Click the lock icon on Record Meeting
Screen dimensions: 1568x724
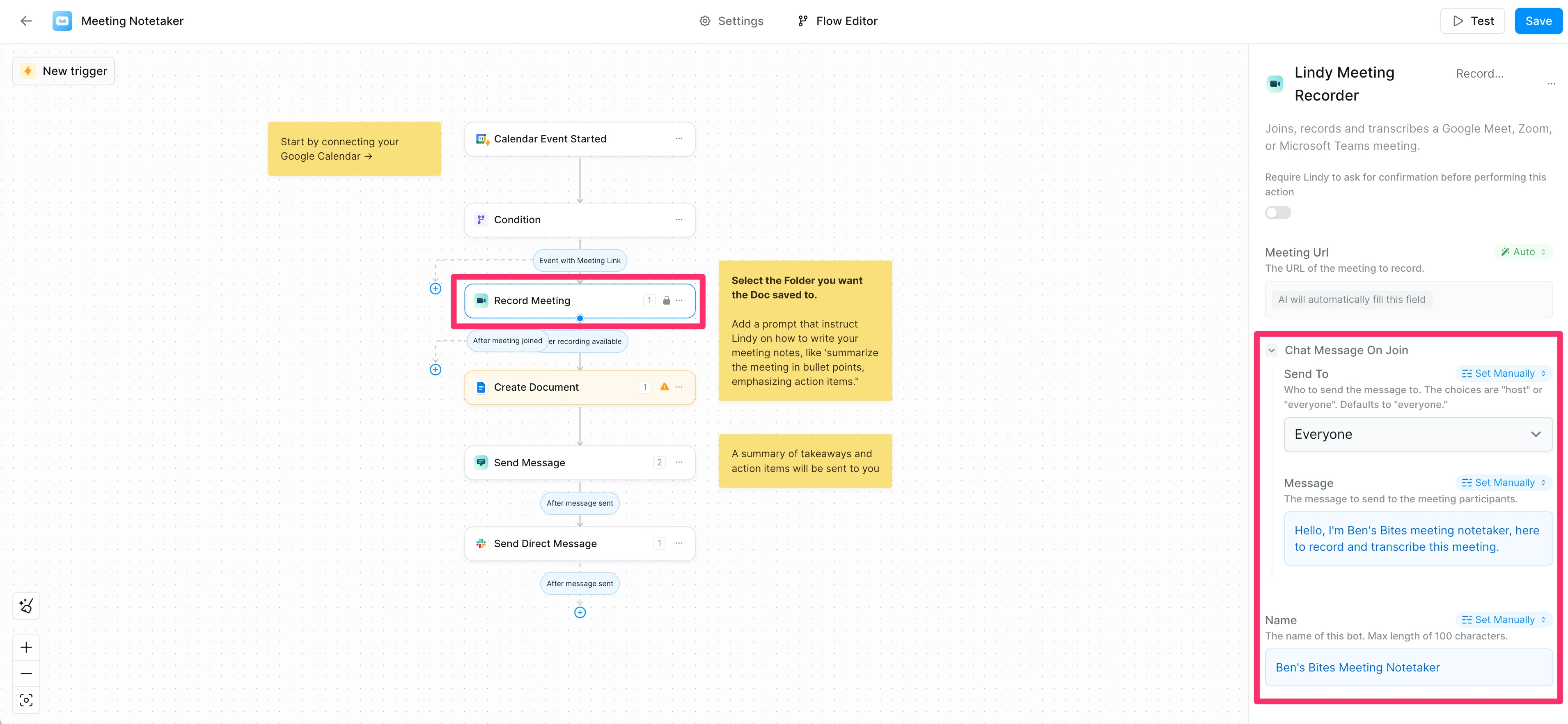667,300
